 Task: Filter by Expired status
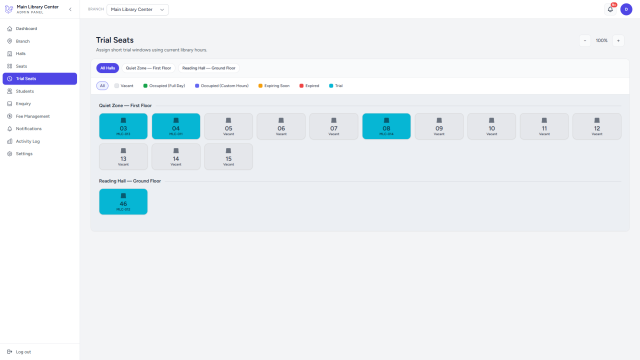coord(309,86)
